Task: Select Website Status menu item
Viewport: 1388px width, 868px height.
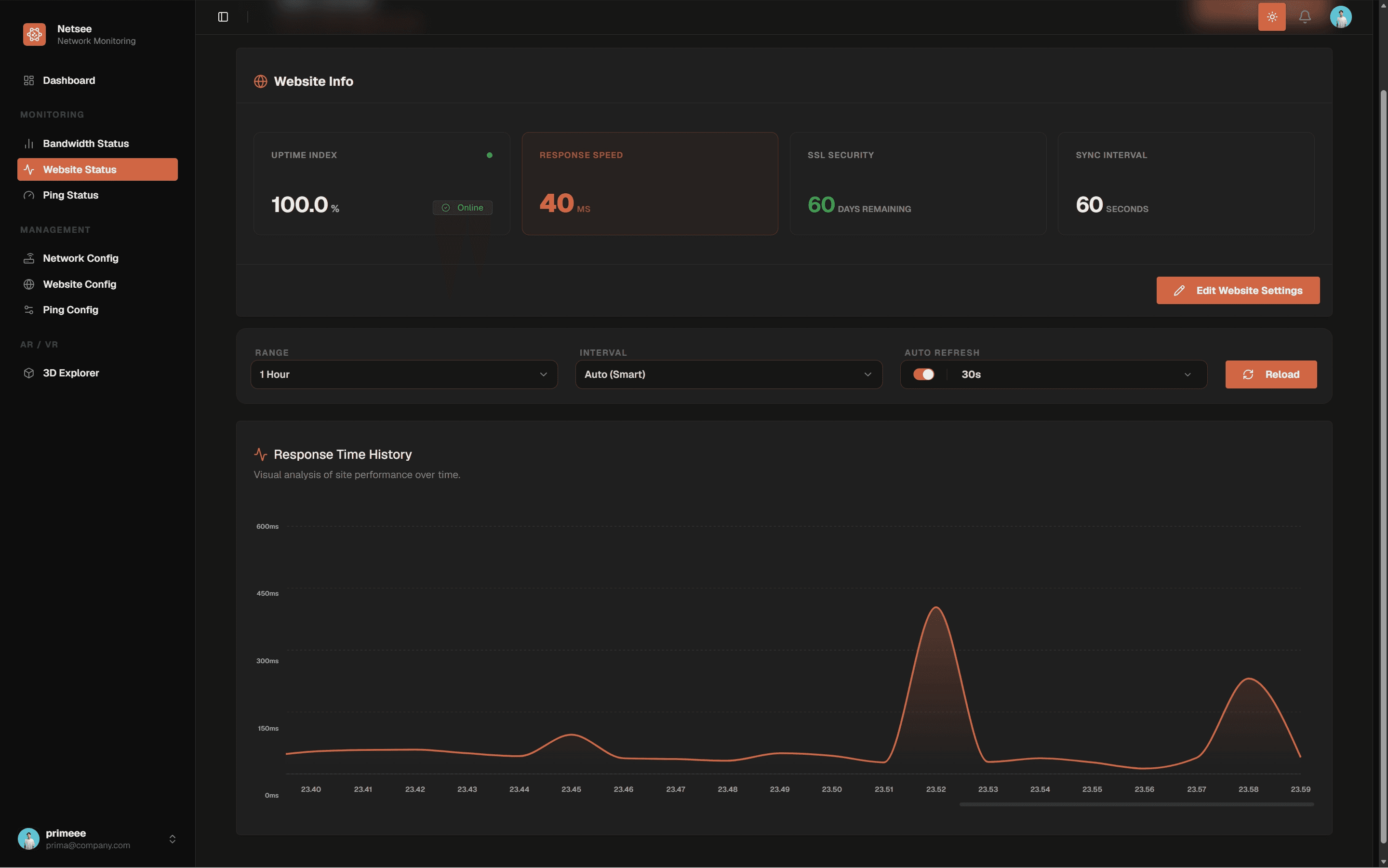Action: pos(97,169)
